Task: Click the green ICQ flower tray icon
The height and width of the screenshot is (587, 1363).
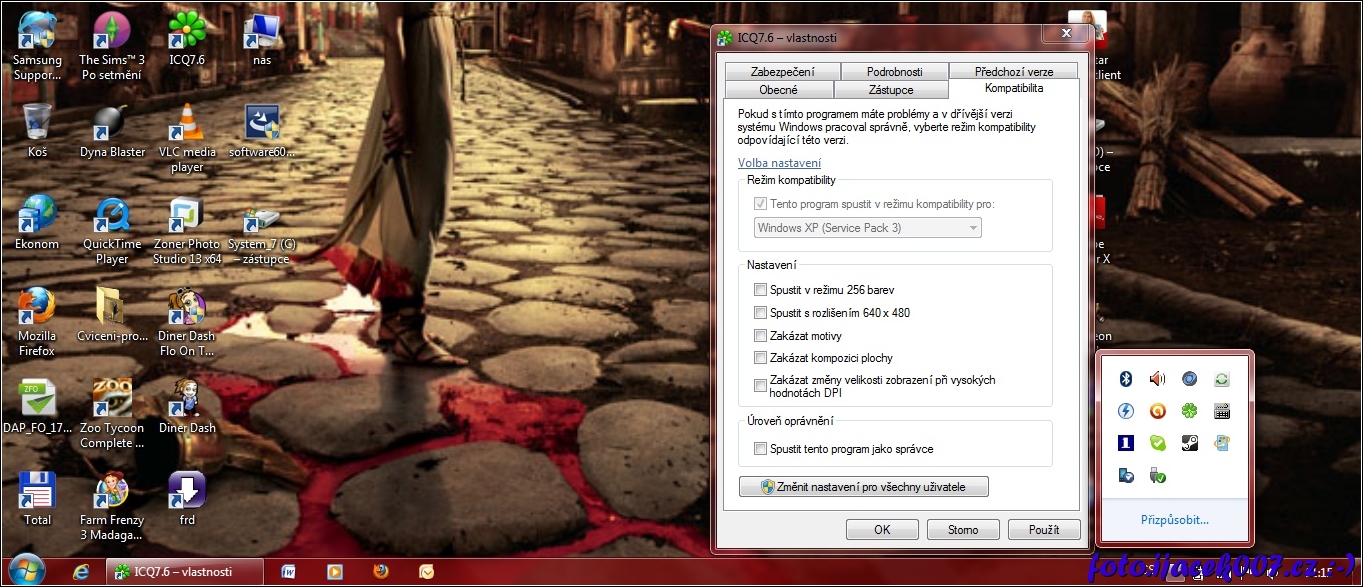Action: point(1189,411)
